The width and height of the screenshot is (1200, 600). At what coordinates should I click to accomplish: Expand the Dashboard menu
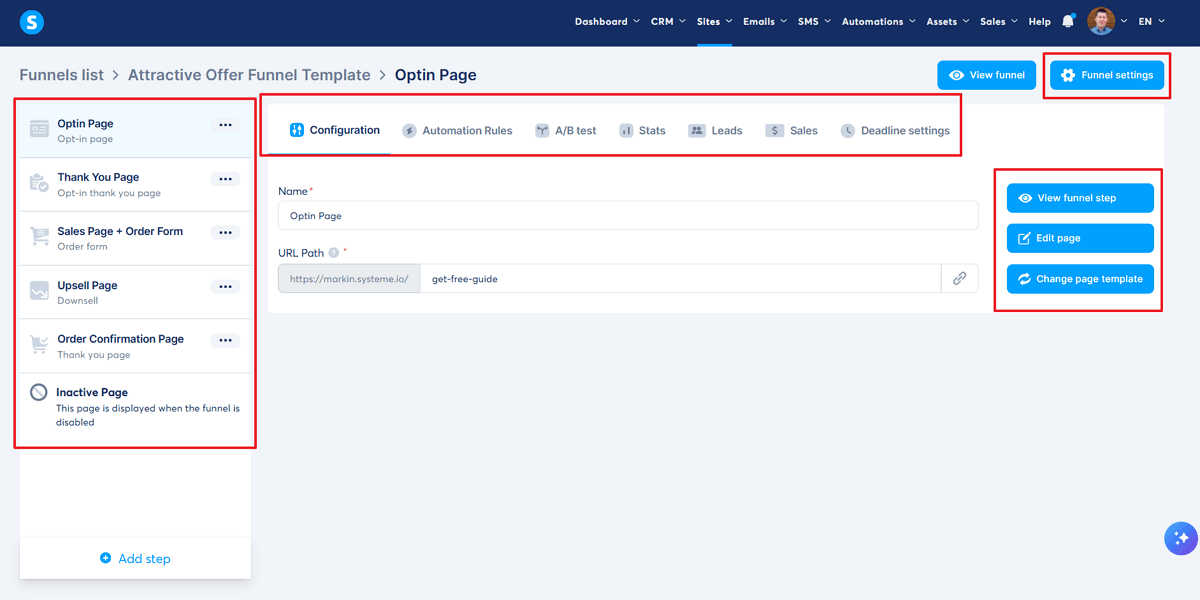[607, 21]
